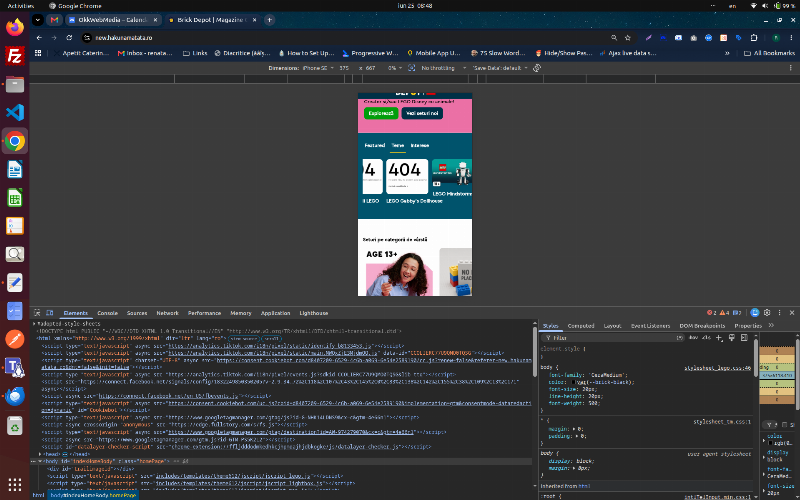The image size is (800, 500).
Task: Open the tab search dropdown arrow
Action: point(37,20)
